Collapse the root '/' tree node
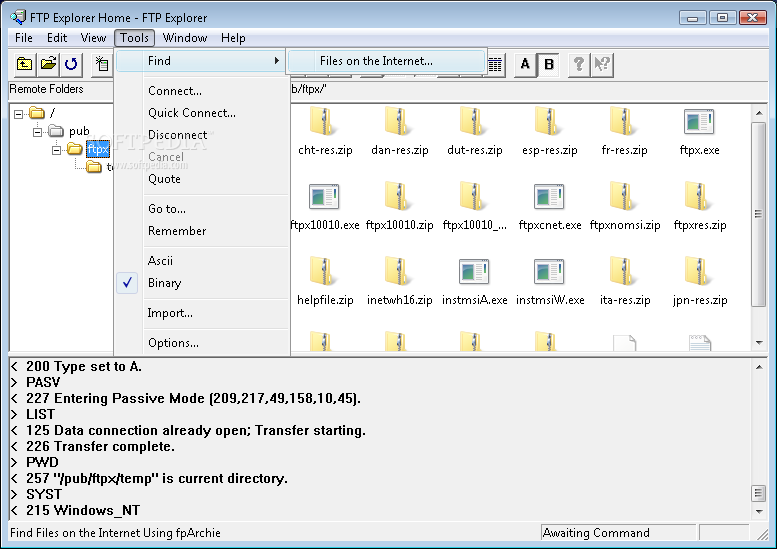The height and width of the screenshot is (549, 777). [18, 114]
